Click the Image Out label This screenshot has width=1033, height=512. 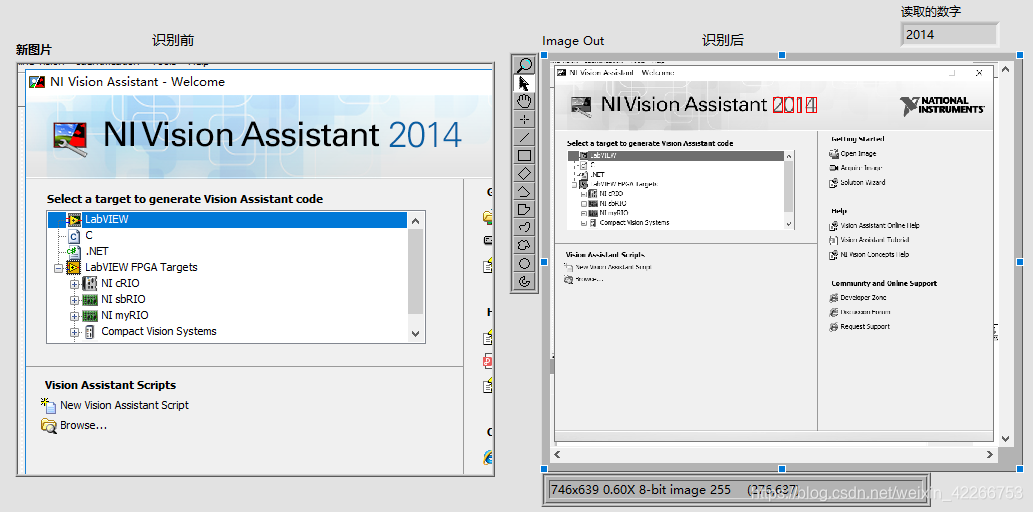point(573,41)
